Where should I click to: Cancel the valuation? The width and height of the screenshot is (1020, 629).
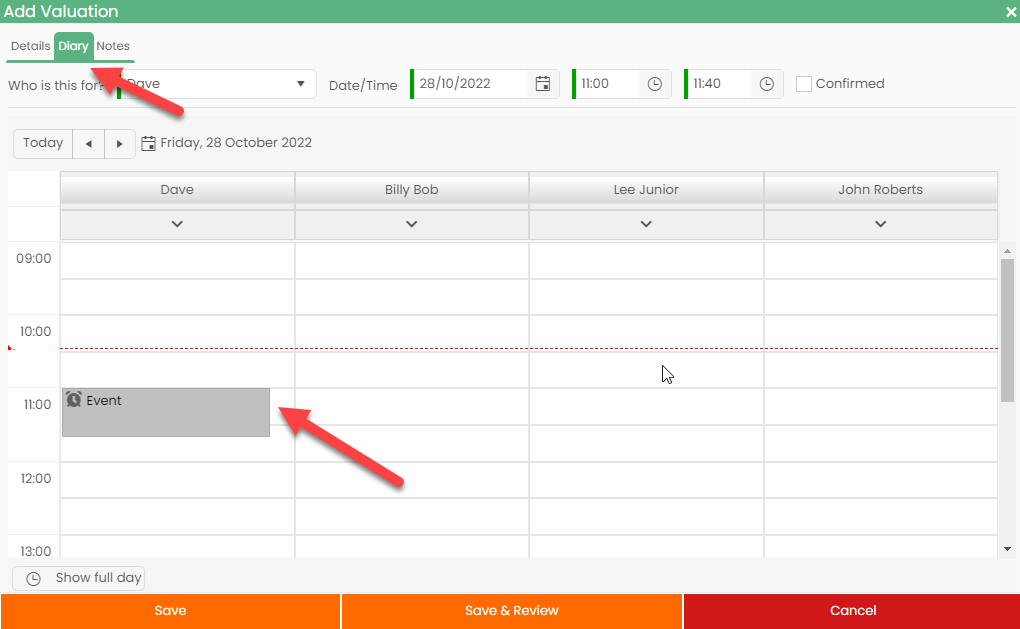tap(852, 610)
